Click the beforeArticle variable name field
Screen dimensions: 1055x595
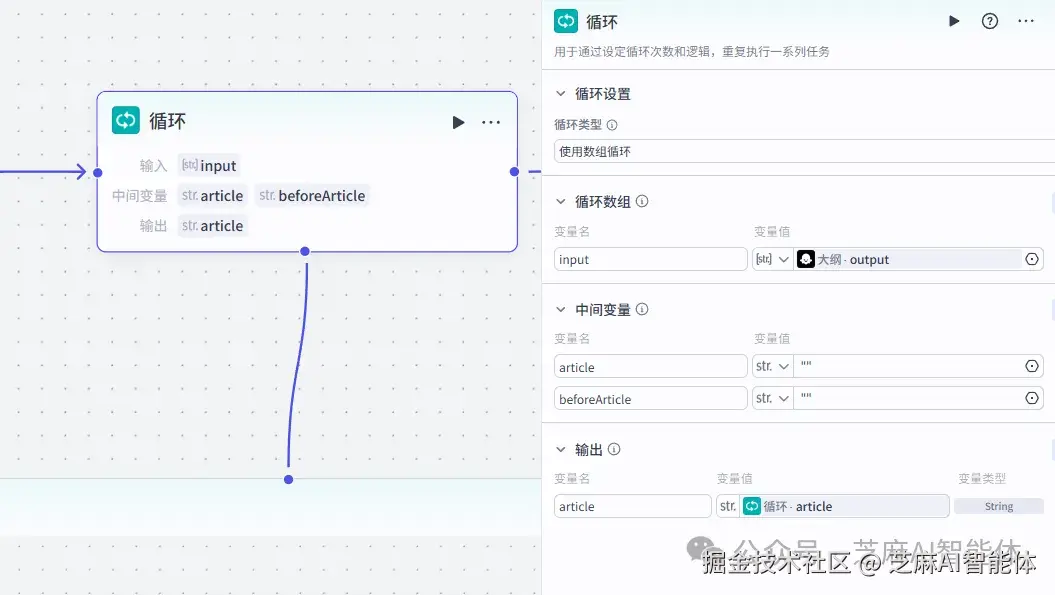click(x=650, y=398)
